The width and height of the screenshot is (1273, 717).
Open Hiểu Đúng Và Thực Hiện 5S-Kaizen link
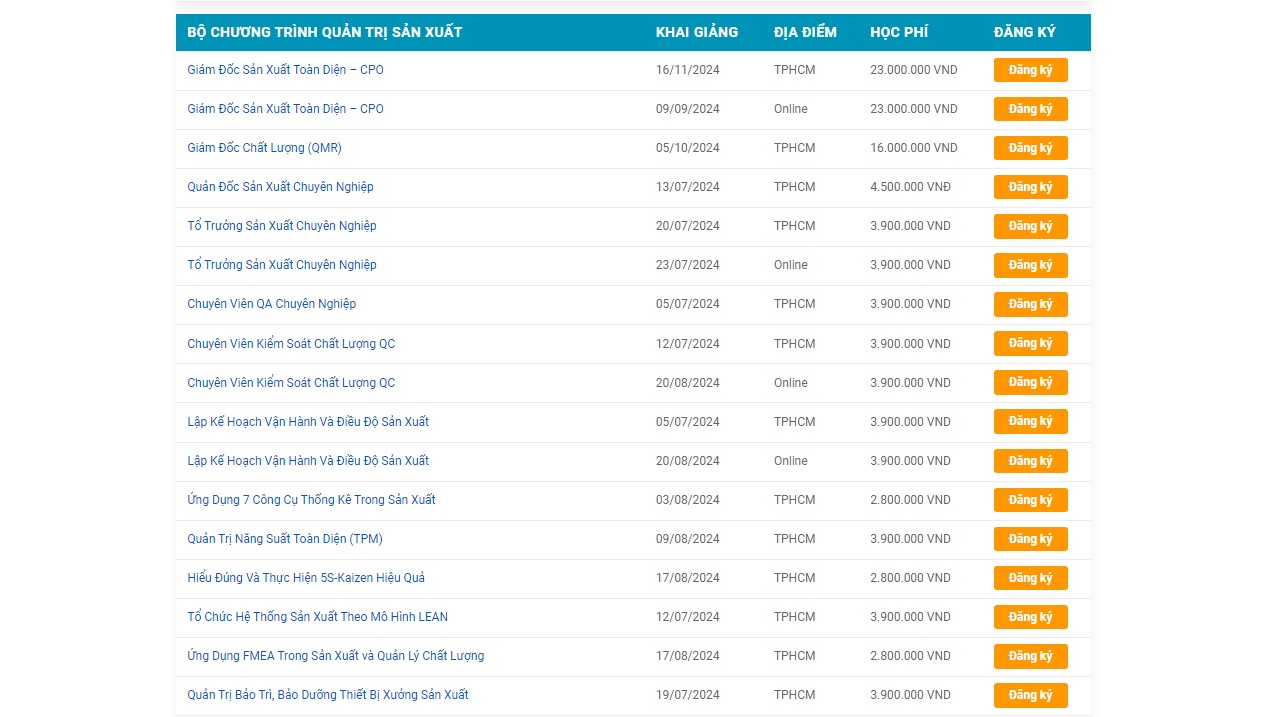coord(306,578)
